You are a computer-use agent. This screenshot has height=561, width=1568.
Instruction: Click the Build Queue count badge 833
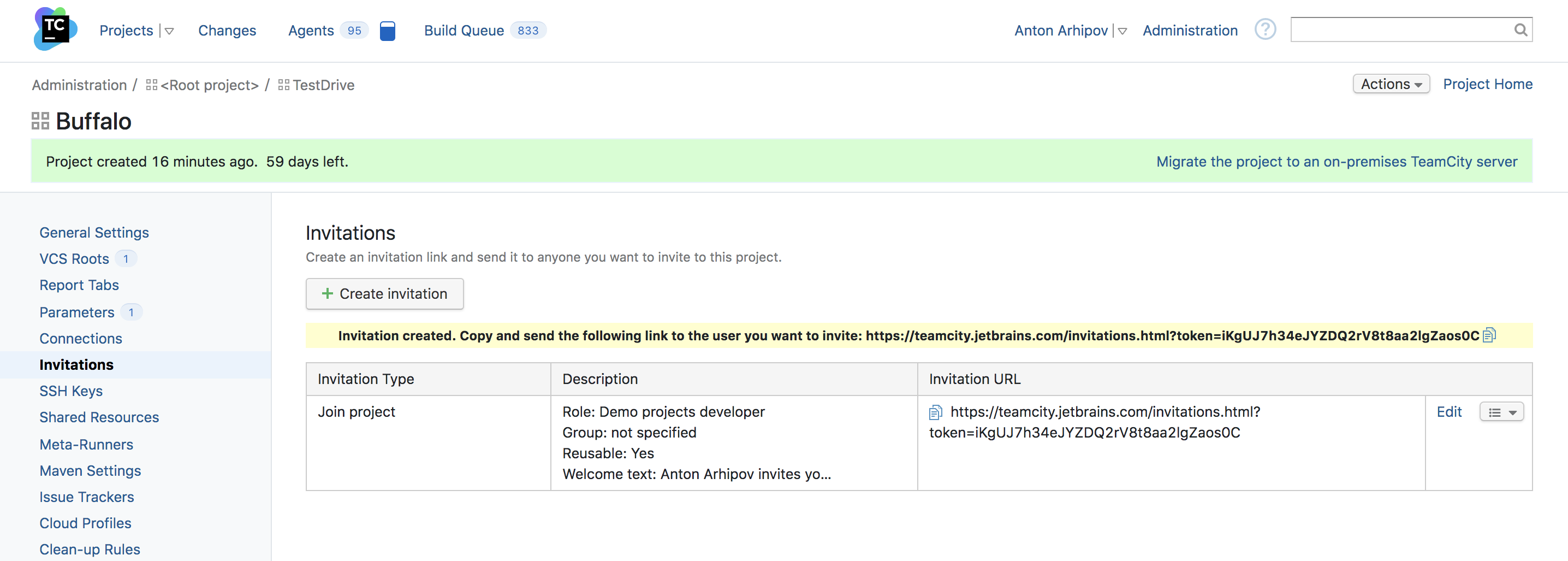[x=528, y=31]
